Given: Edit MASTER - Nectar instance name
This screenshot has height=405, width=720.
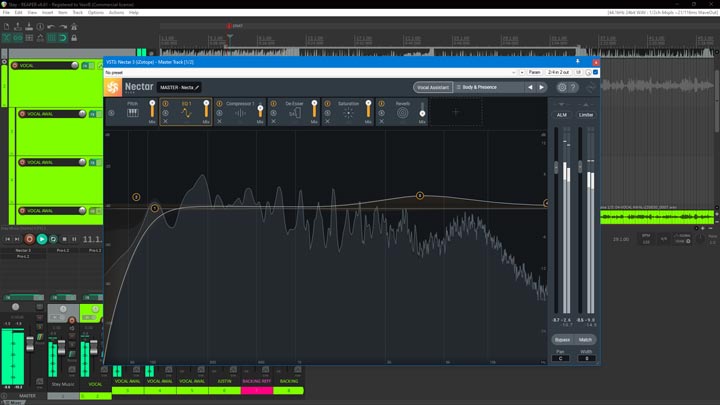Looking at the screenshot, I should tap(179, 87).
